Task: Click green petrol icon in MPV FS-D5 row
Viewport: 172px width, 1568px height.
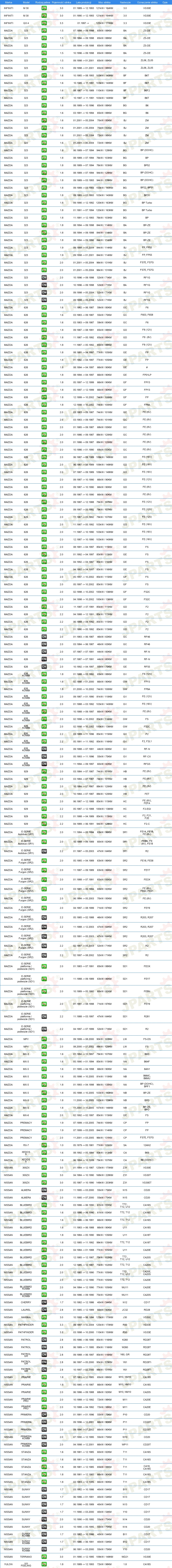Action: pos(44,1039)
